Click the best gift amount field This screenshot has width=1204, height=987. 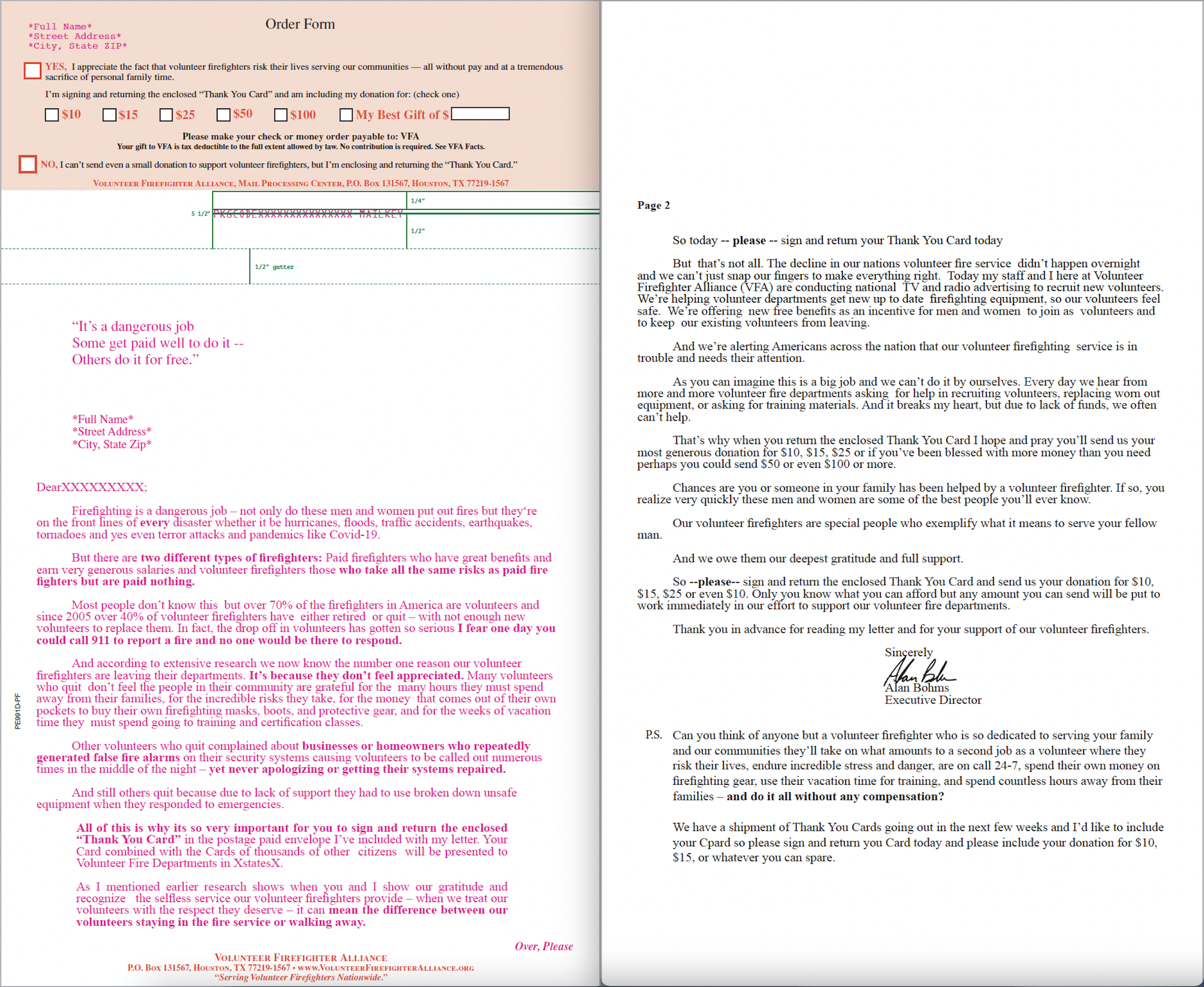pyautogui.click(x=480, y=114)
